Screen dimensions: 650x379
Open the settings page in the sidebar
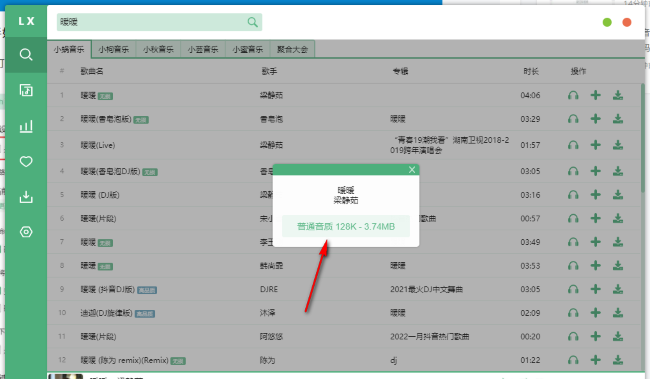(x=26, y=232)
